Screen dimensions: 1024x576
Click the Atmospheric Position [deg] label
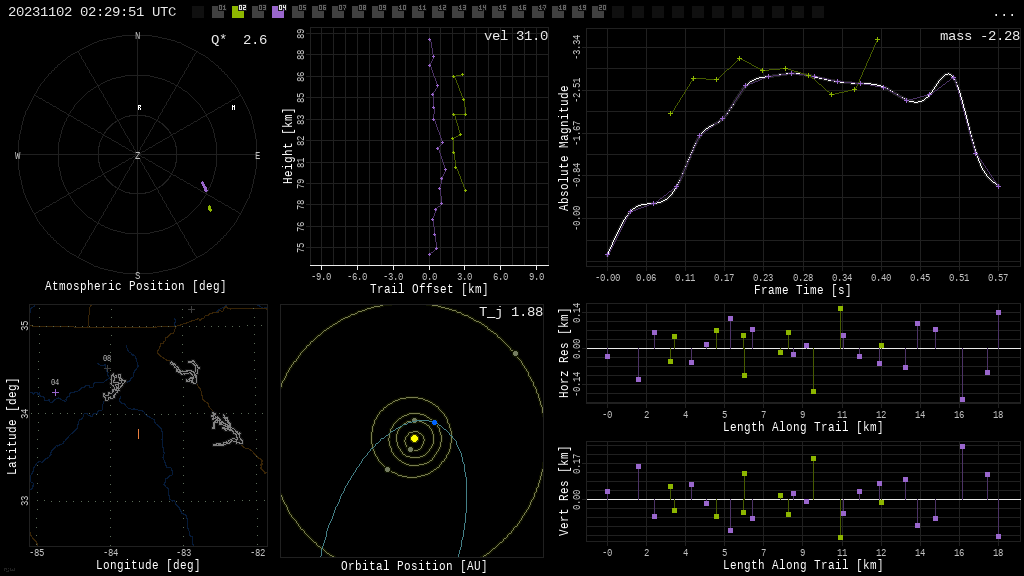(135, 286)
